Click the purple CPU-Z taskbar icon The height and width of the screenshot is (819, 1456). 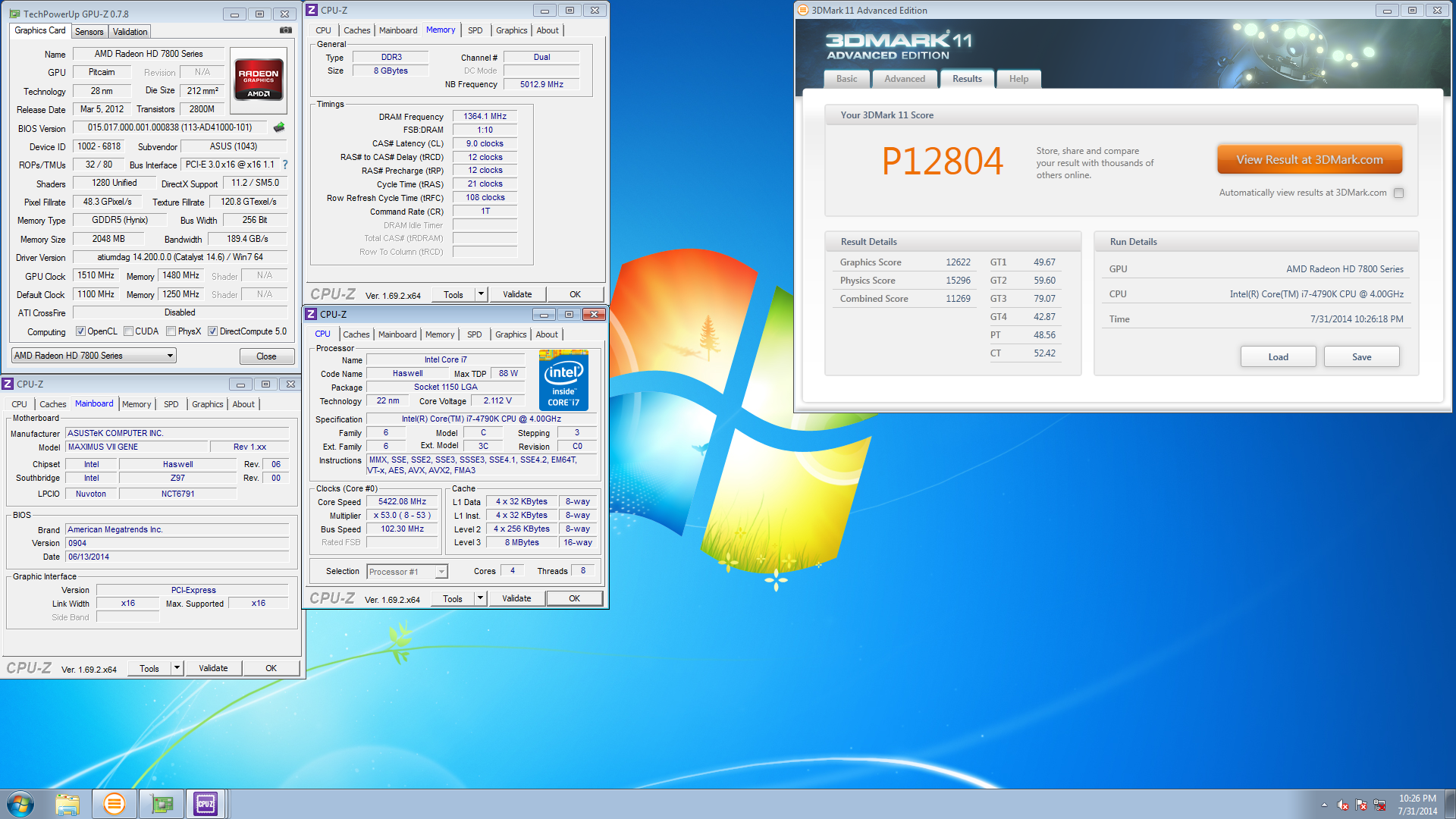tap(206, 804)
